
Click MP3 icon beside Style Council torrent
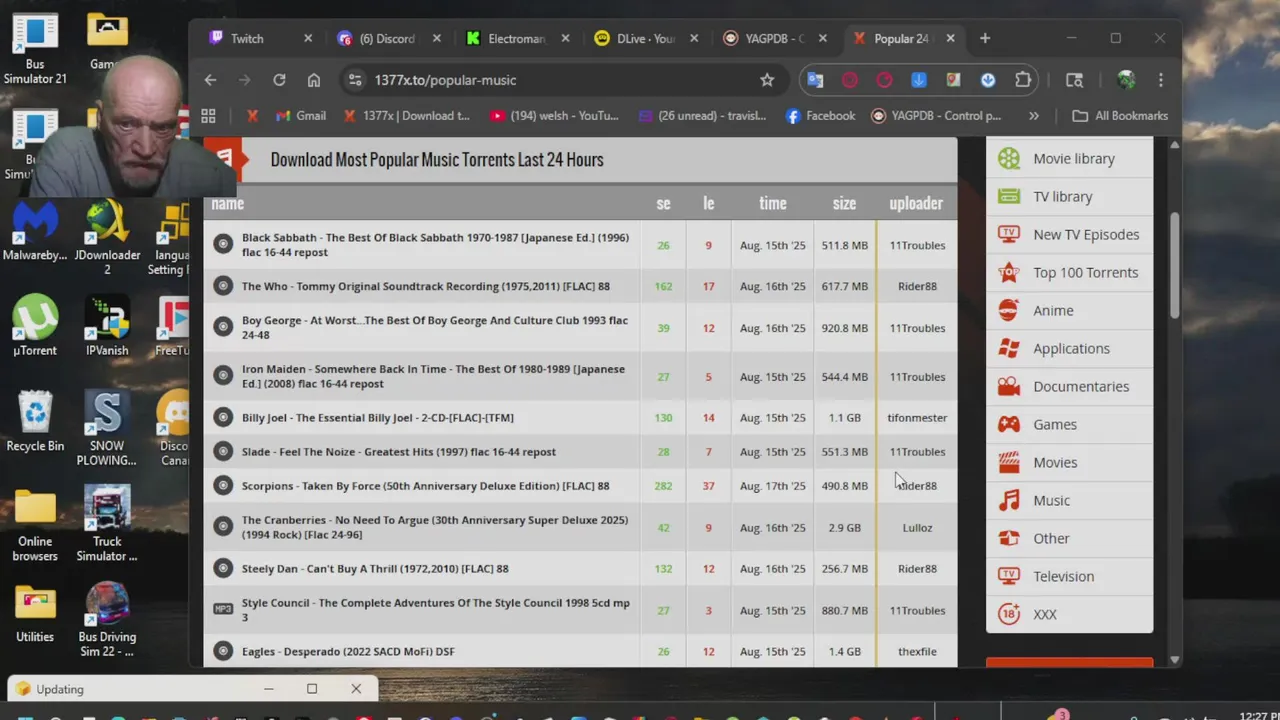point(223,609)
